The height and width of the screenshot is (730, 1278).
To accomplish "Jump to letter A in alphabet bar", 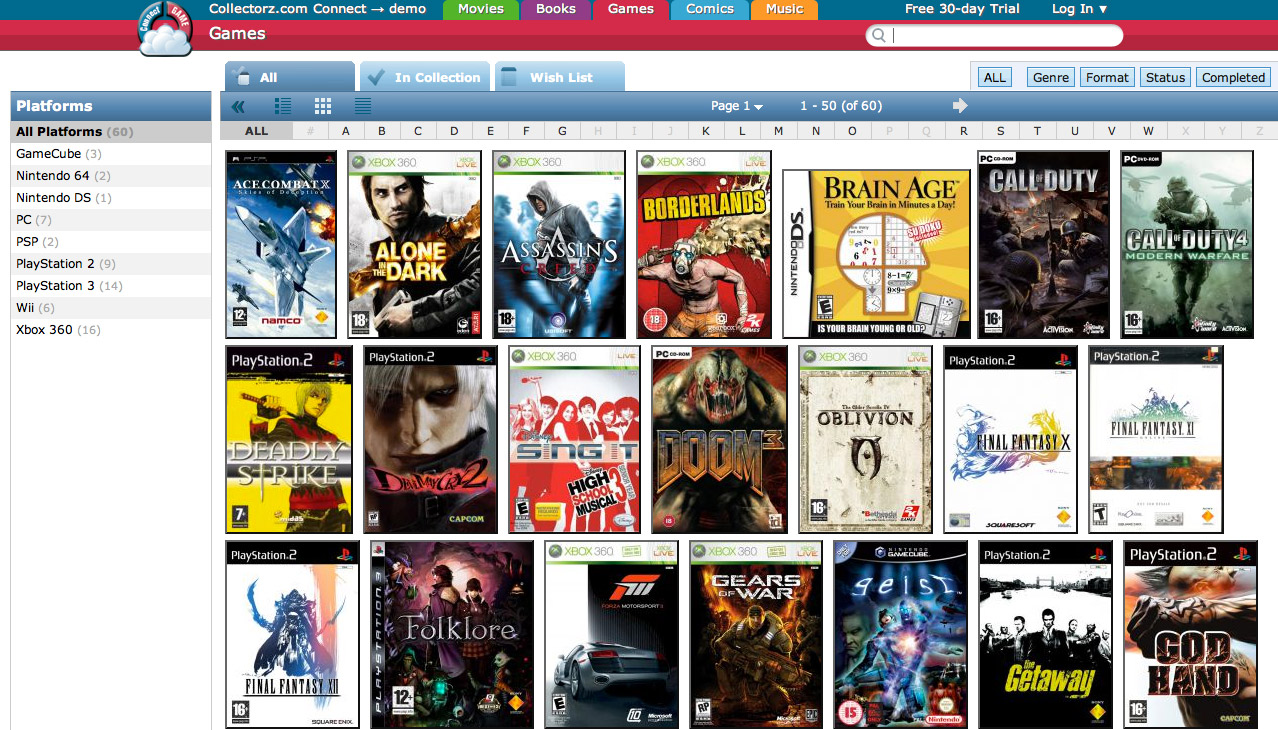I will coord(346,131).
